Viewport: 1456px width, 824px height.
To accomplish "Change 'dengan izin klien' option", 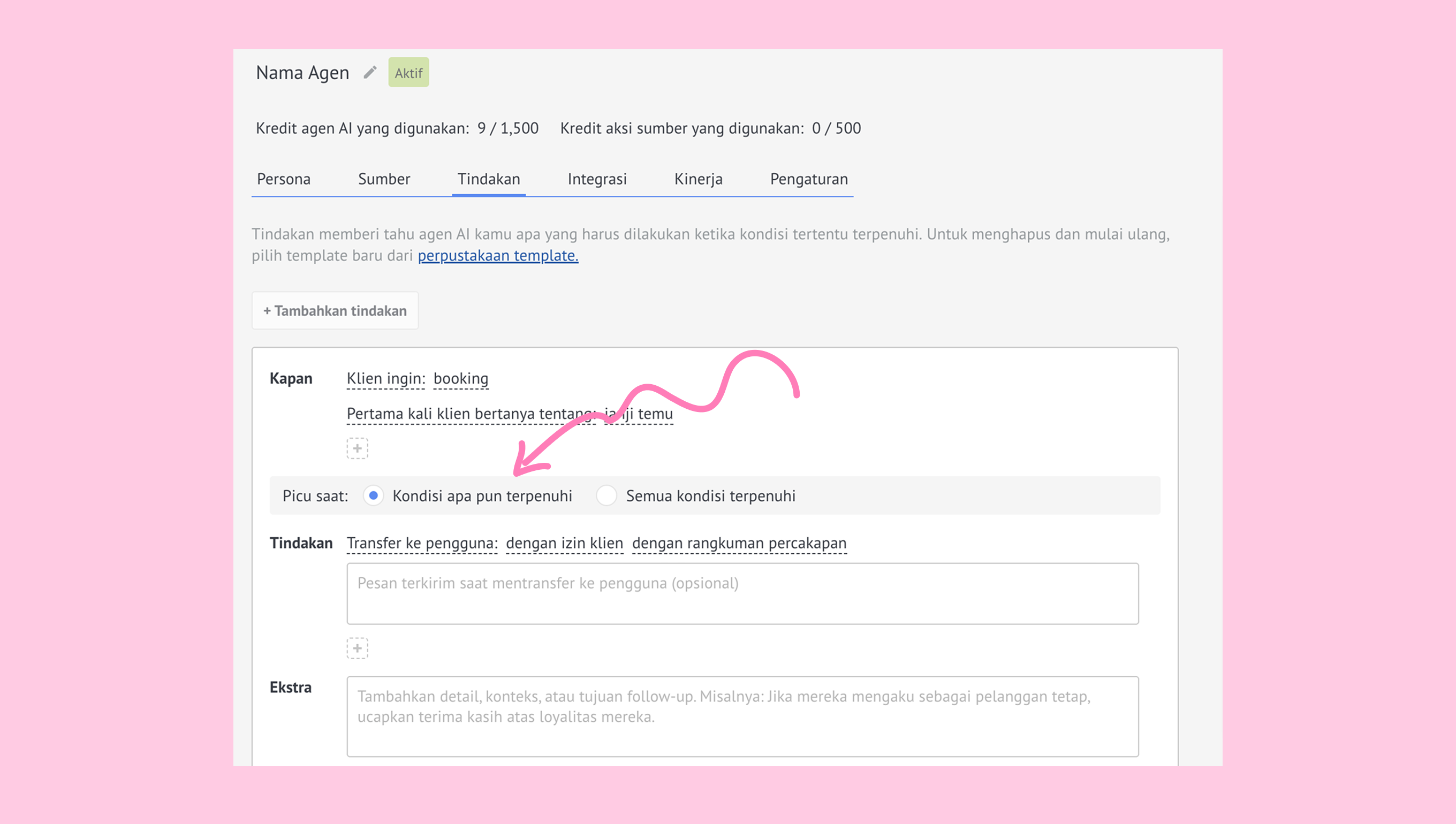I will coord(564,543).
